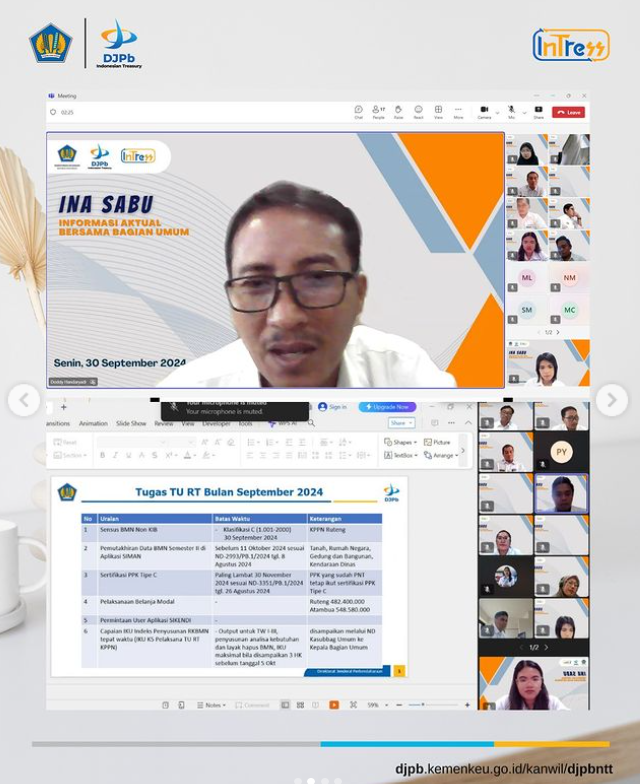Expand the Camera options arrow
The image size is (640, 784).
(497, 113)
